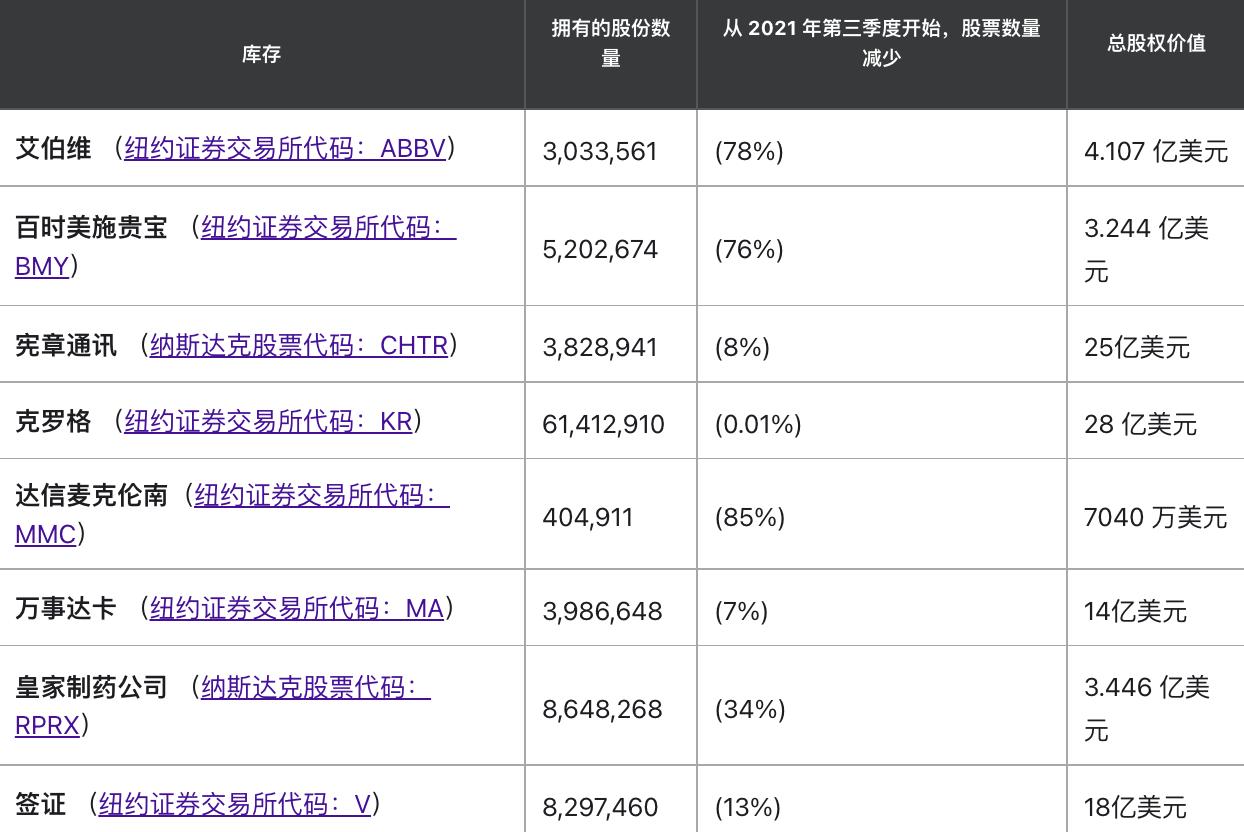Click the share count 3,986,648

602,611
